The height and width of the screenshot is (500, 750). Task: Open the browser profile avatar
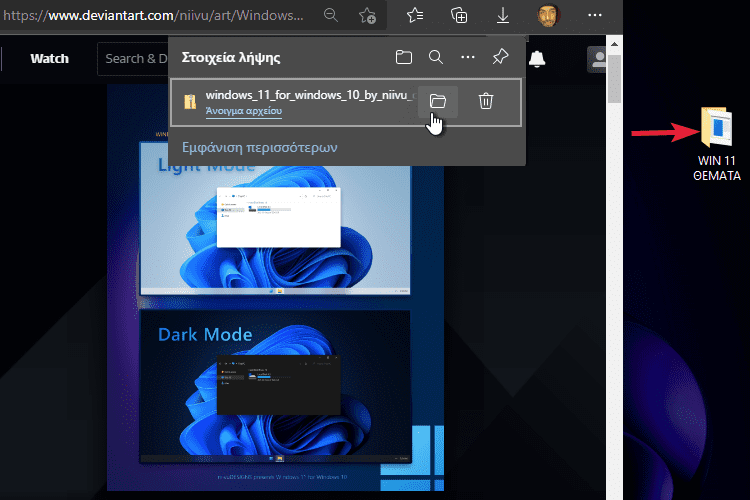(548, 15)
